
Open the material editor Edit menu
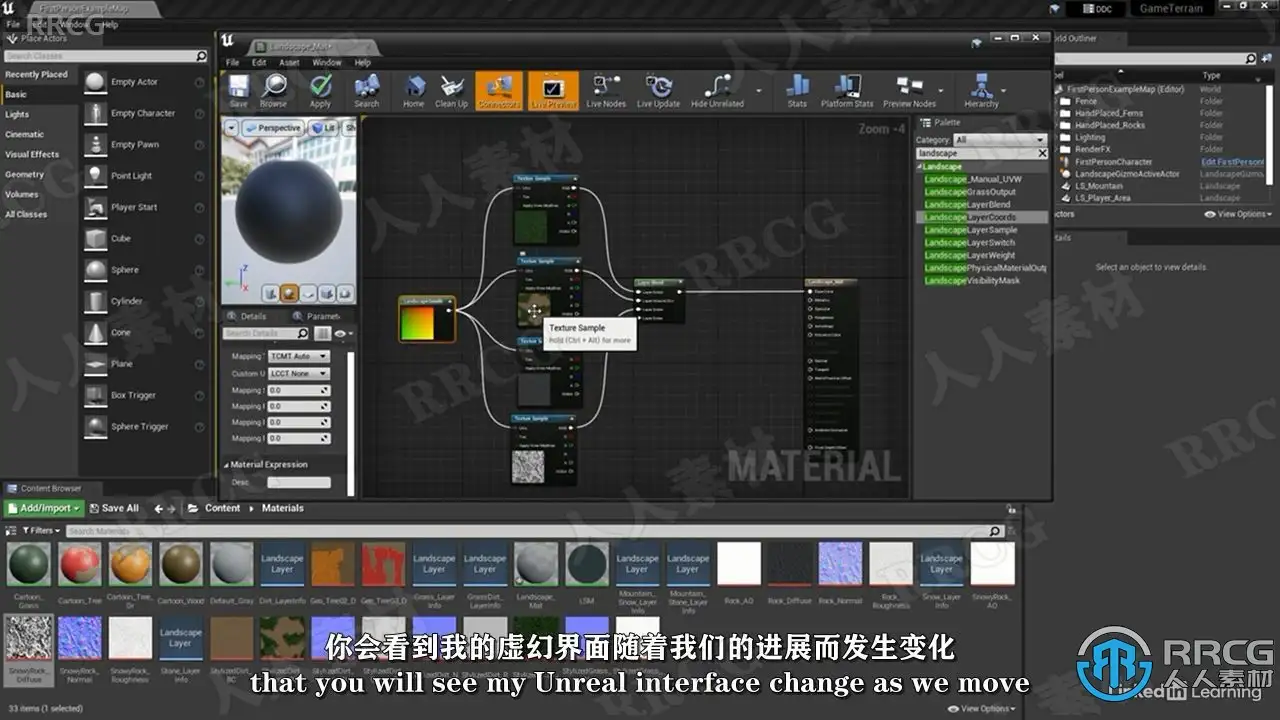259,62
